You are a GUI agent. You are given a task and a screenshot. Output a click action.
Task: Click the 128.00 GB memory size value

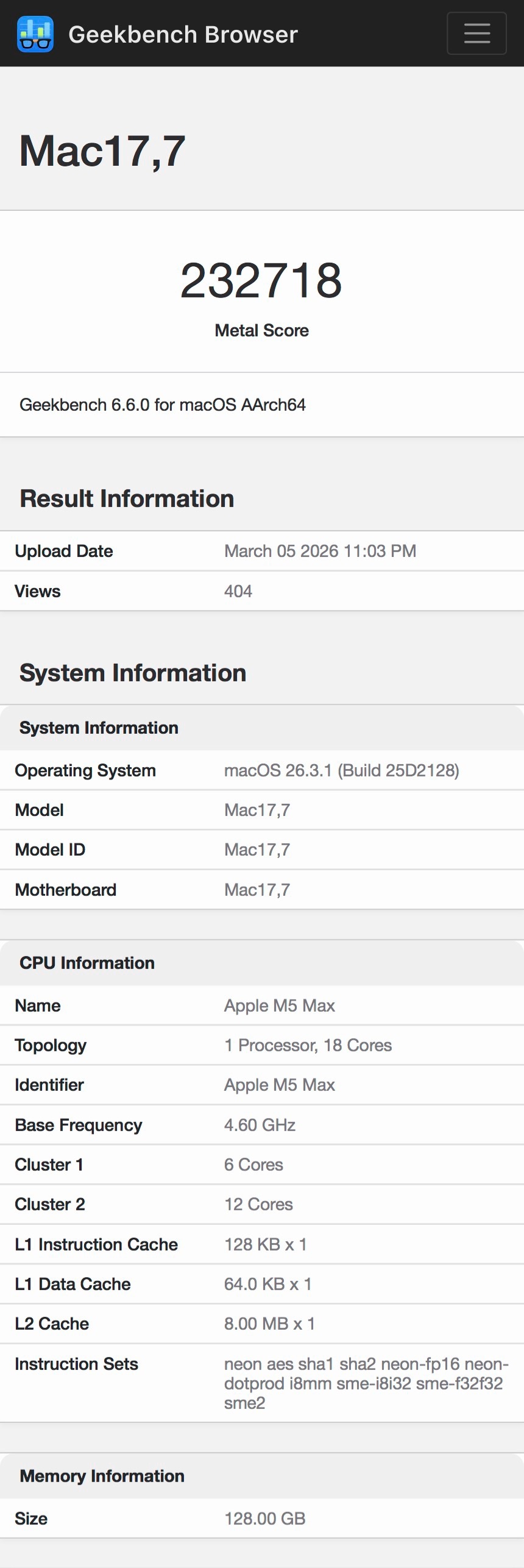264,1519
